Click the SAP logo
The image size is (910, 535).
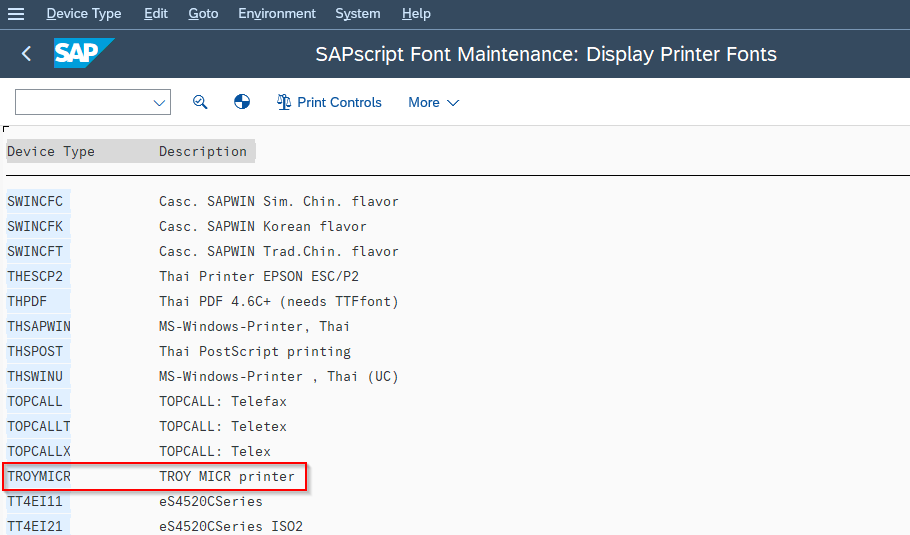tap(84, 53)
